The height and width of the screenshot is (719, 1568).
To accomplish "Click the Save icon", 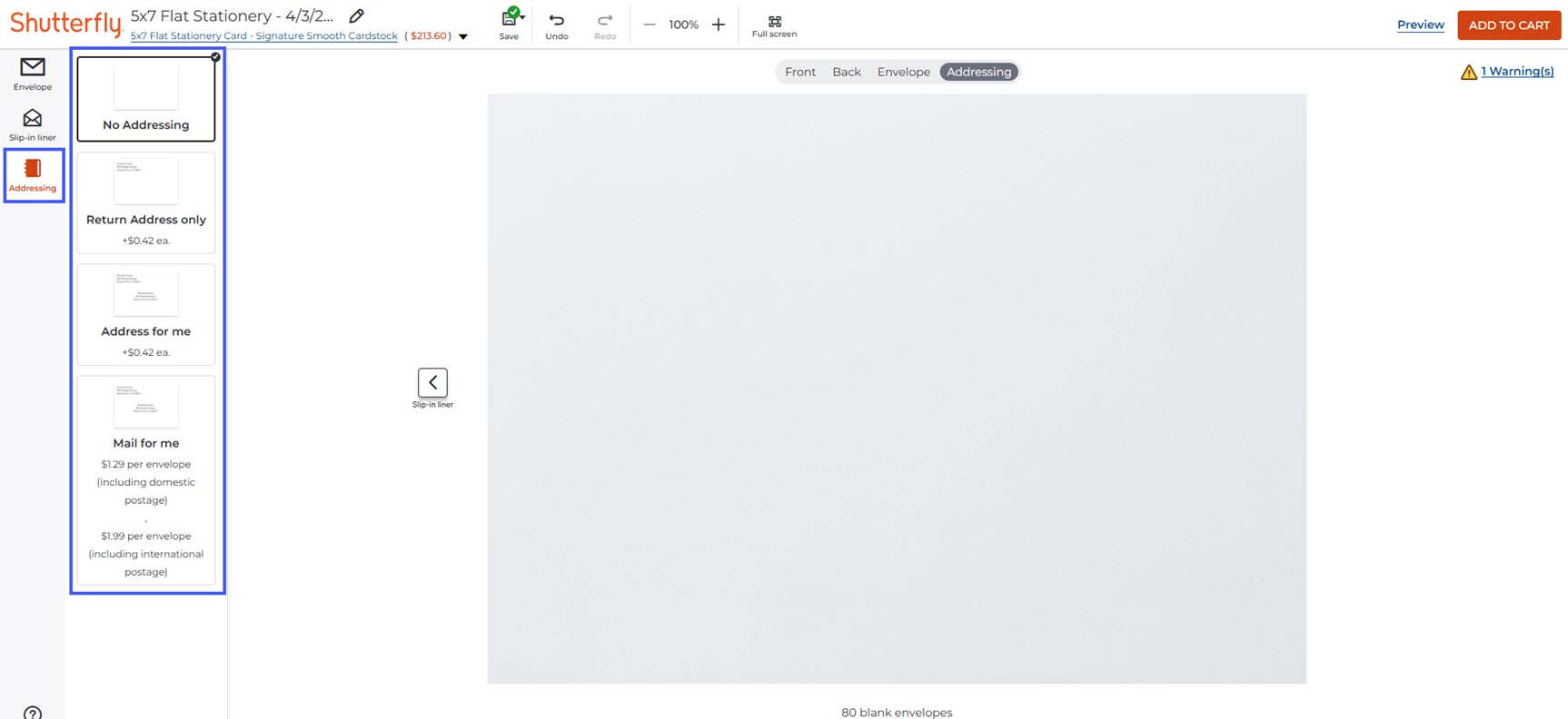I will pyautogui.click(x=510, y=24).
